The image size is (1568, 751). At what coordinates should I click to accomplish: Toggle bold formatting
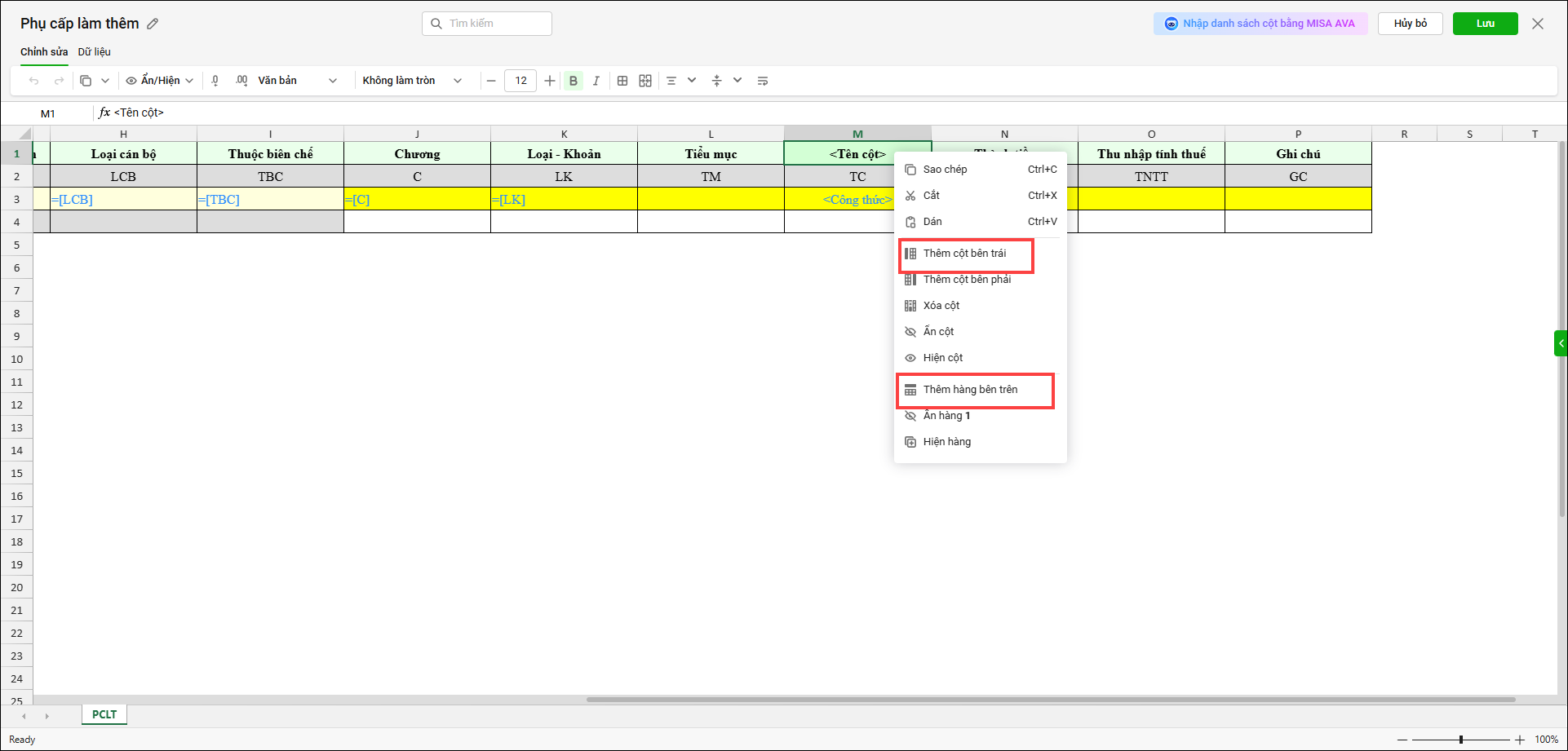pos(574,81)
